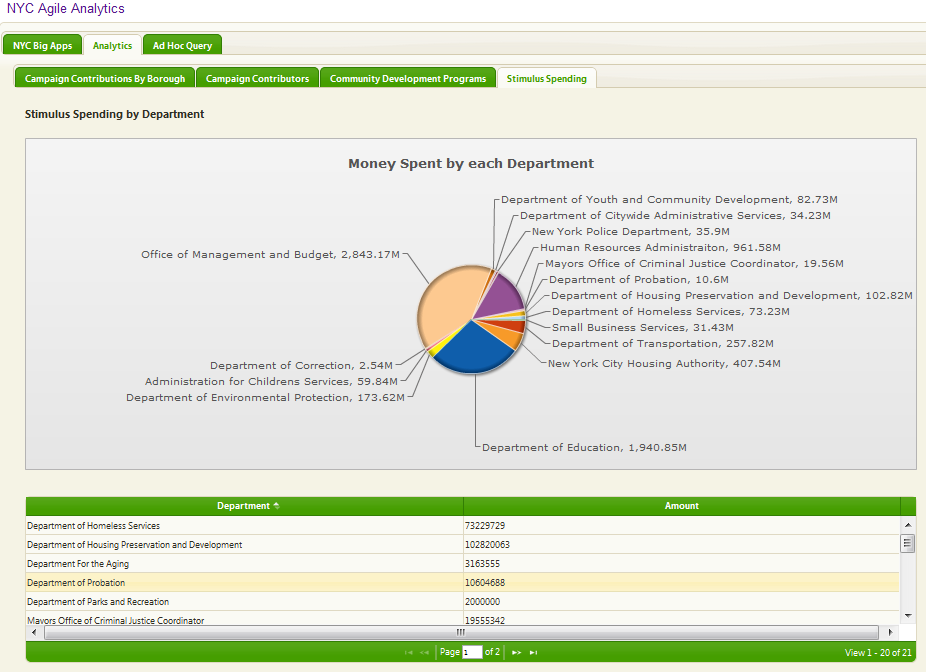Open Community Development Programs tab
926x672 pixels.
tap(408, 79)
